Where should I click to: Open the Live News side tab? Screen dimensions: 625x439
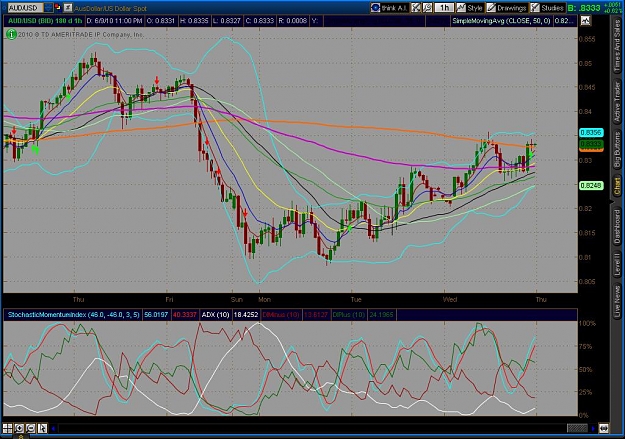[x=617, y=300]
